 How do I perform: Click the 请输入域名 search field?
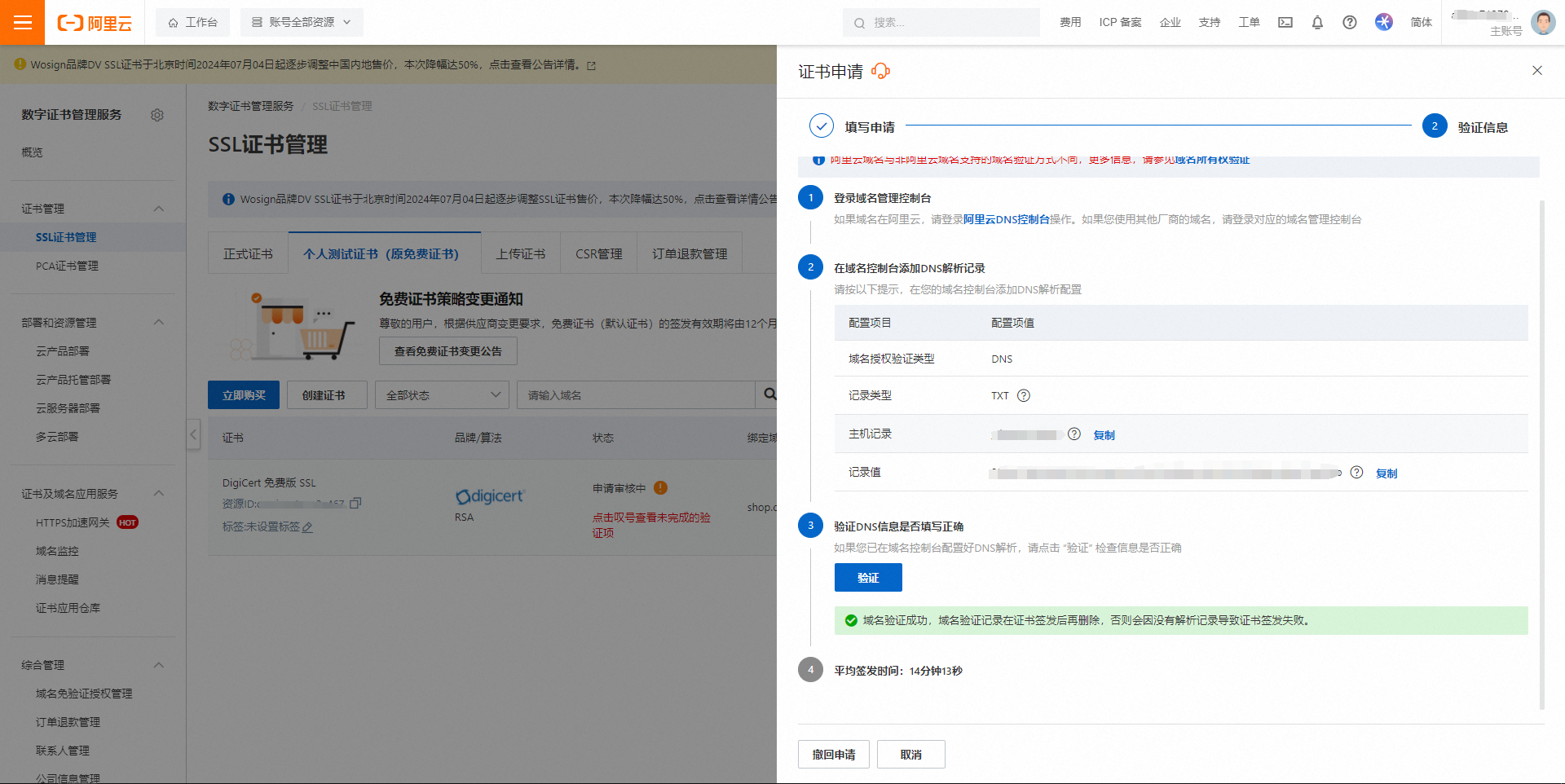pos(636,395)
